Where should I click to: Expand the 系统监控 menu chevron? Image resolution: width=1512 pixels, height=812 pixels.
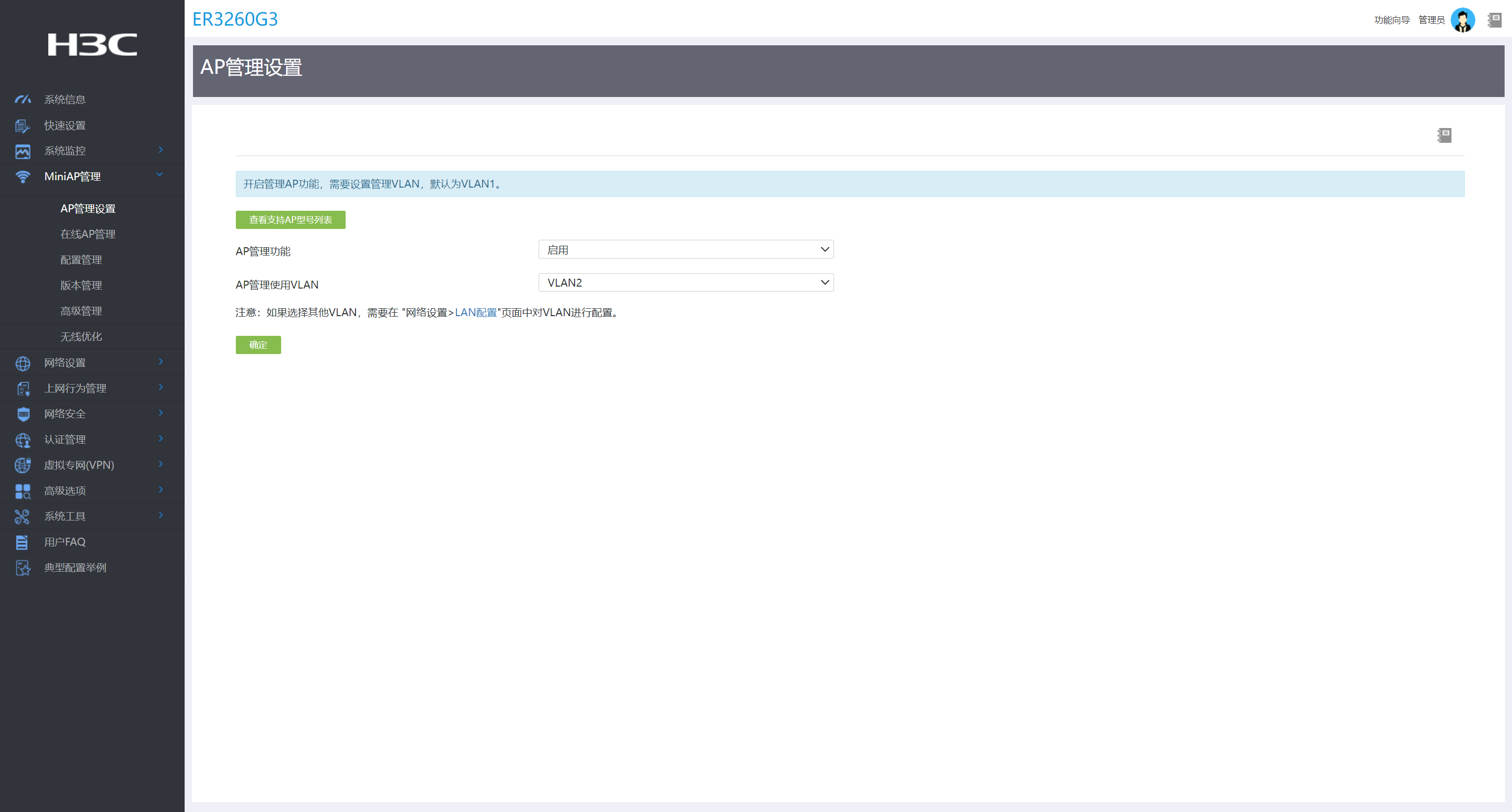point(160,150)
